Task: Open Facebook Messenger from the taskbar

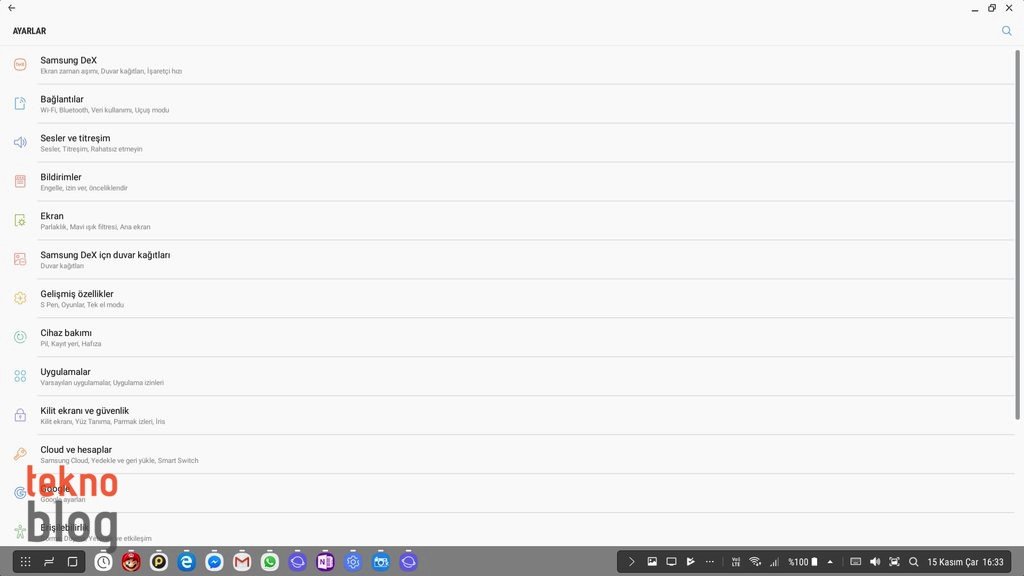Action: tap(214, 562)
